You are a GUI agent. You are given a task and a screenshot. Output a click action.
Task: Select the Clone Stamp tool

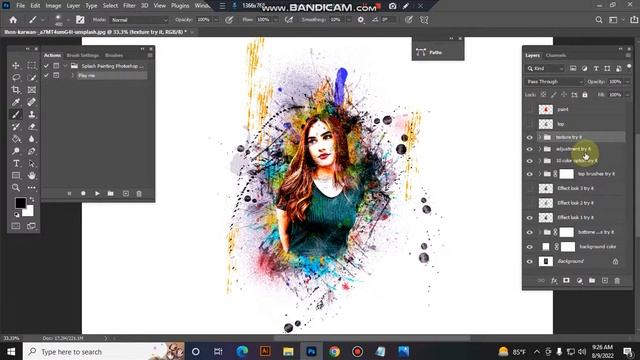coord(31,114)
